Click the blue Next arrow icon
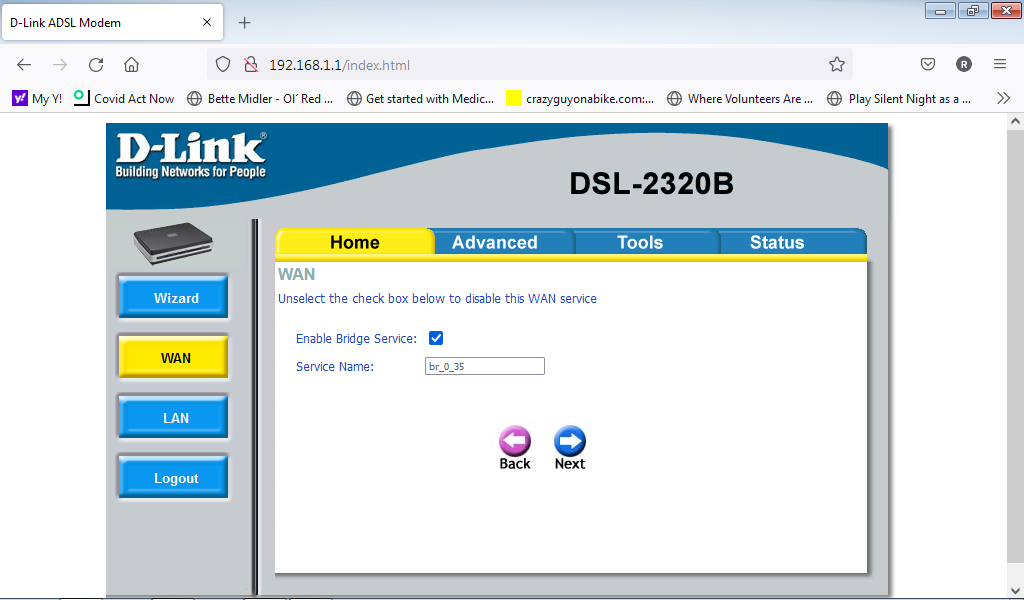Viewport: 1024px width, 600px height. [569, 441]
